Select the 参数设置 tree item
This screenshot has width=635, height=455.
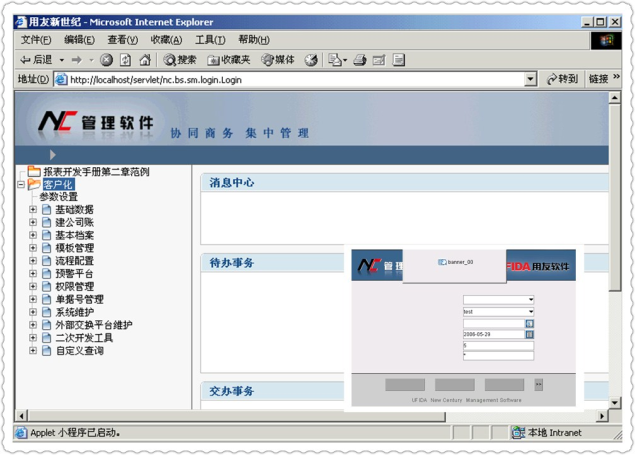click(x=58, y=197)
